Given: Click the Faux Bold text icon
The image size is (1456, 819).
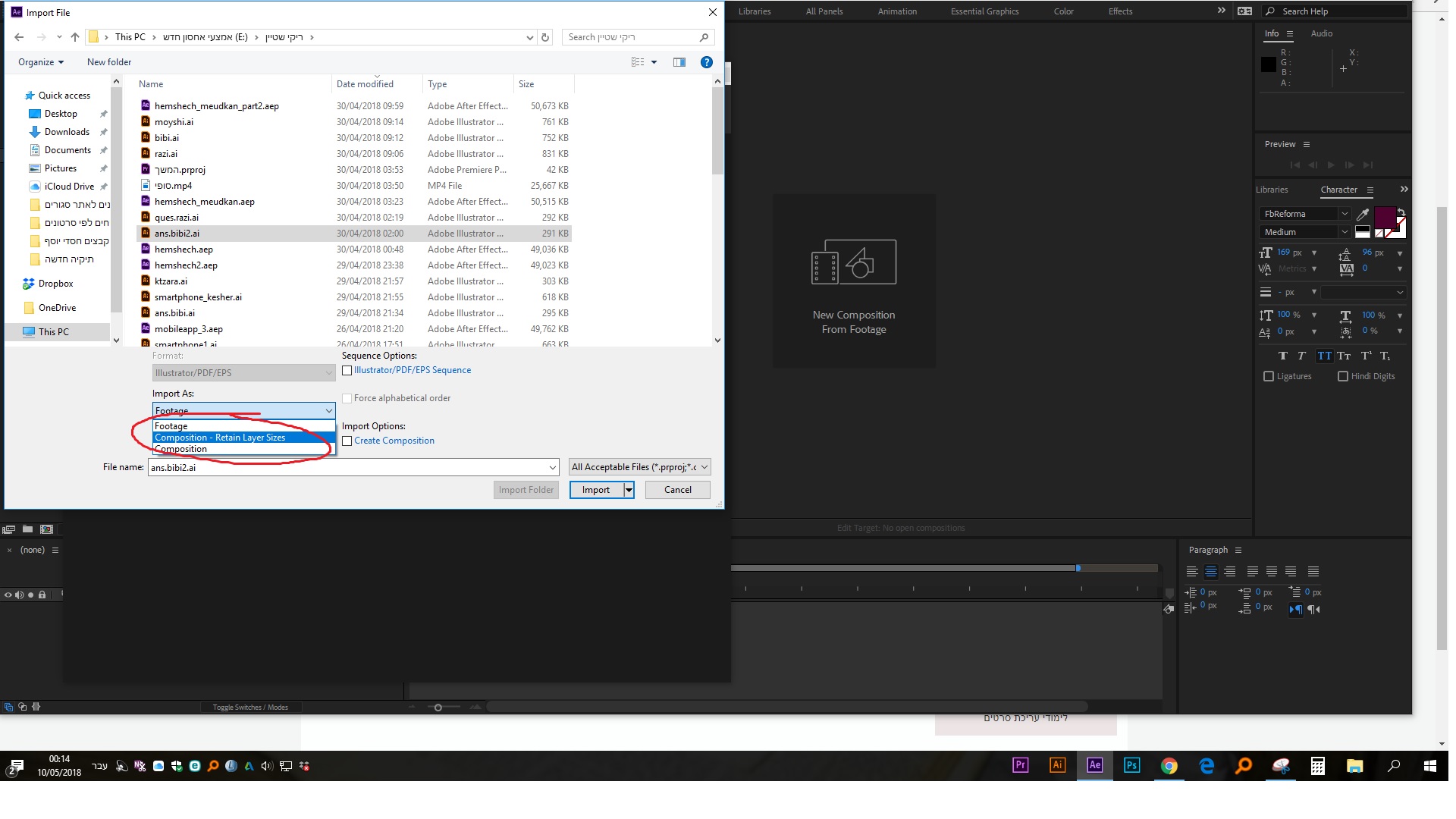Looking at the screenshot, I should pos(1282,356).
